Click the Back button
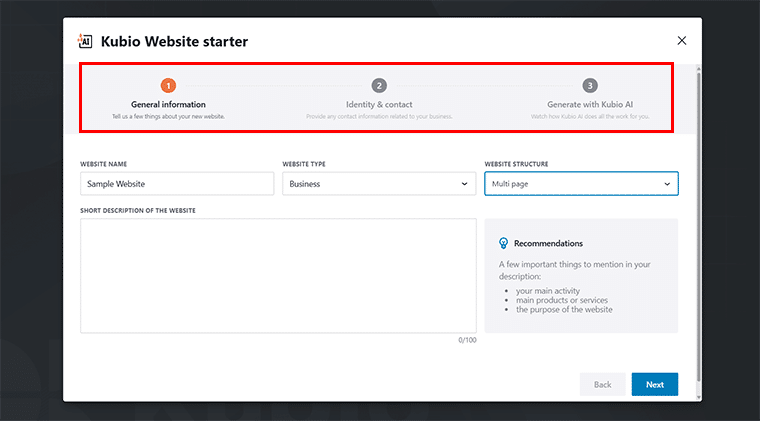The image size is (760, 421). (602, 384)
